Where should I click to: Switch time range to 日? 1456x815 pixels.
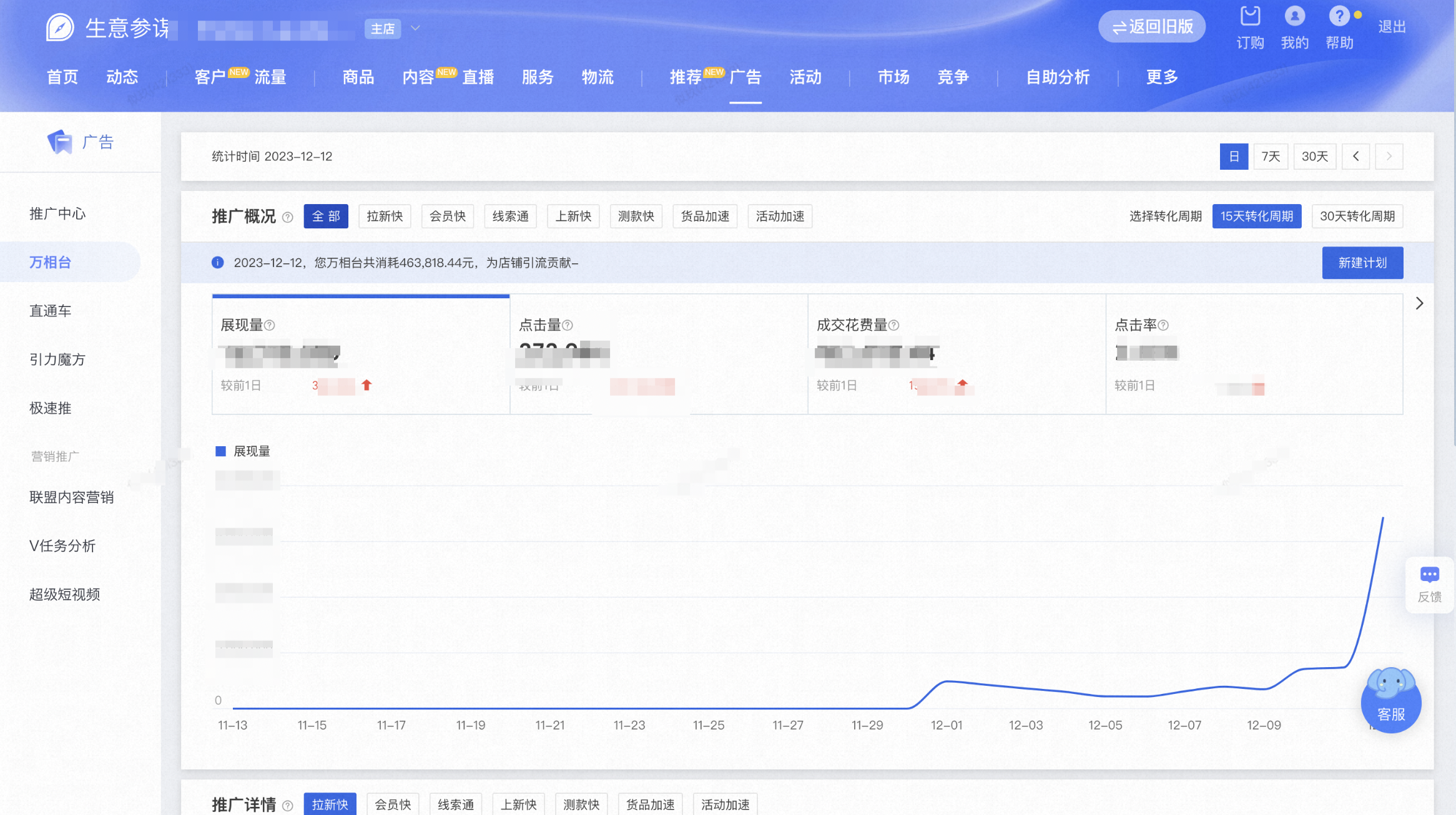(x=1234, y=156)
